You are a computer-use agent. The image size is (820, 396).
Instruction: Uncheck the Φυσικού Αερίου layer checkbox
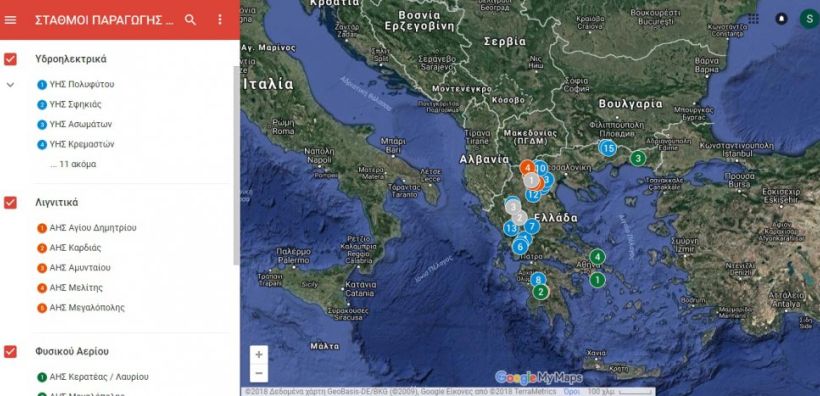pos(10,352)
